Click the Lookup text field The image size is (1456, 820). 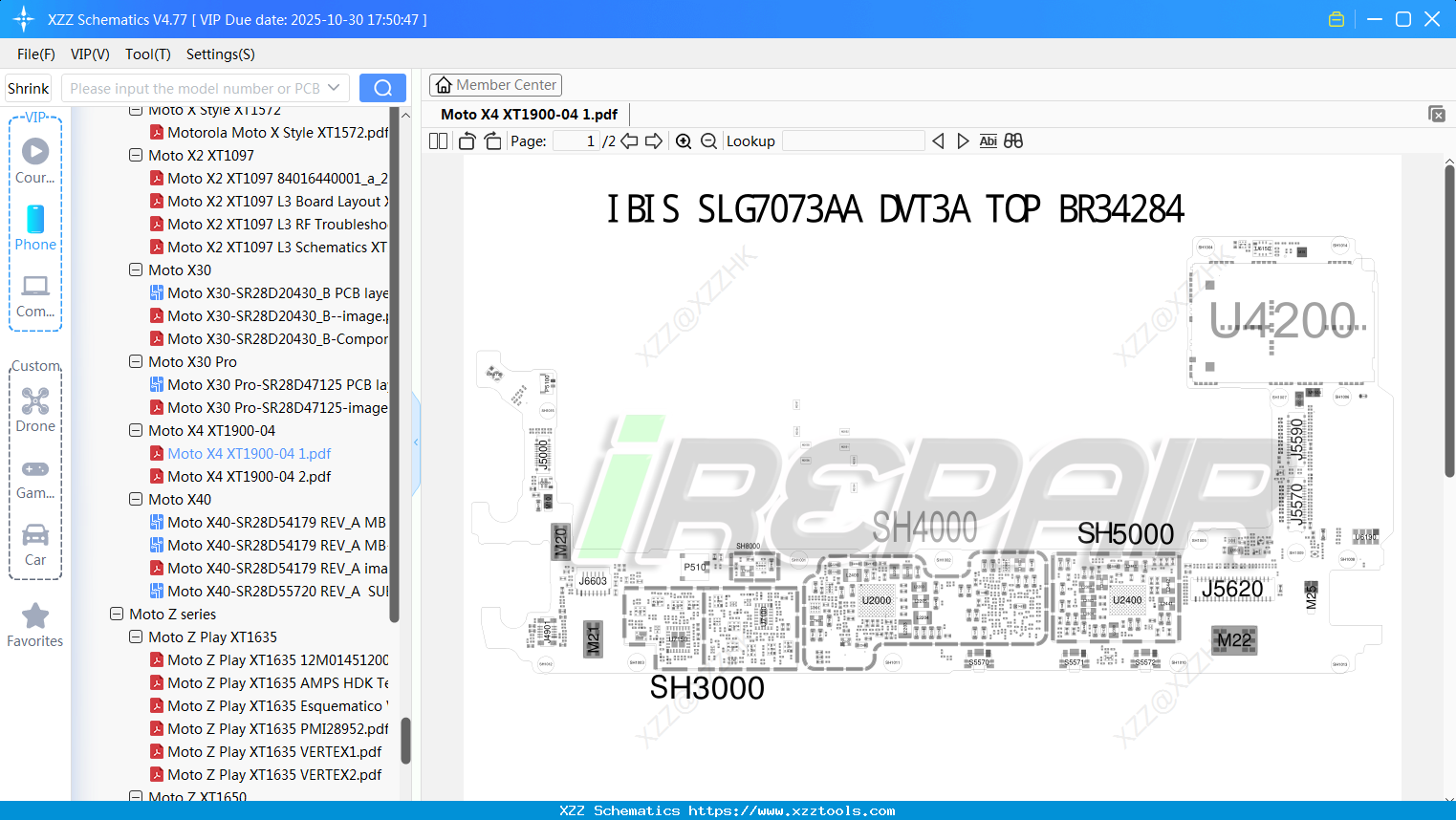[854, 141]
